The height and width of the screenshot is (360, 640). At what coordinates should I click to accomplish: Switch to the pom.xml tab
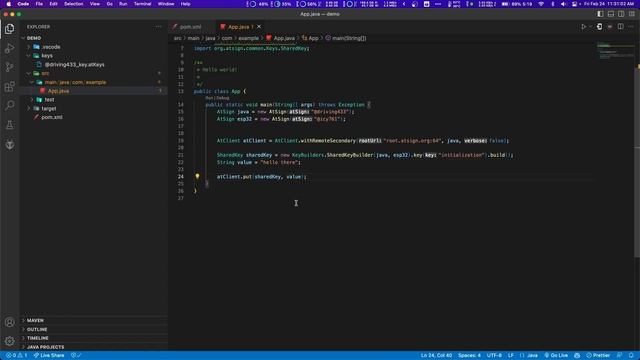(x=190, y=27)
